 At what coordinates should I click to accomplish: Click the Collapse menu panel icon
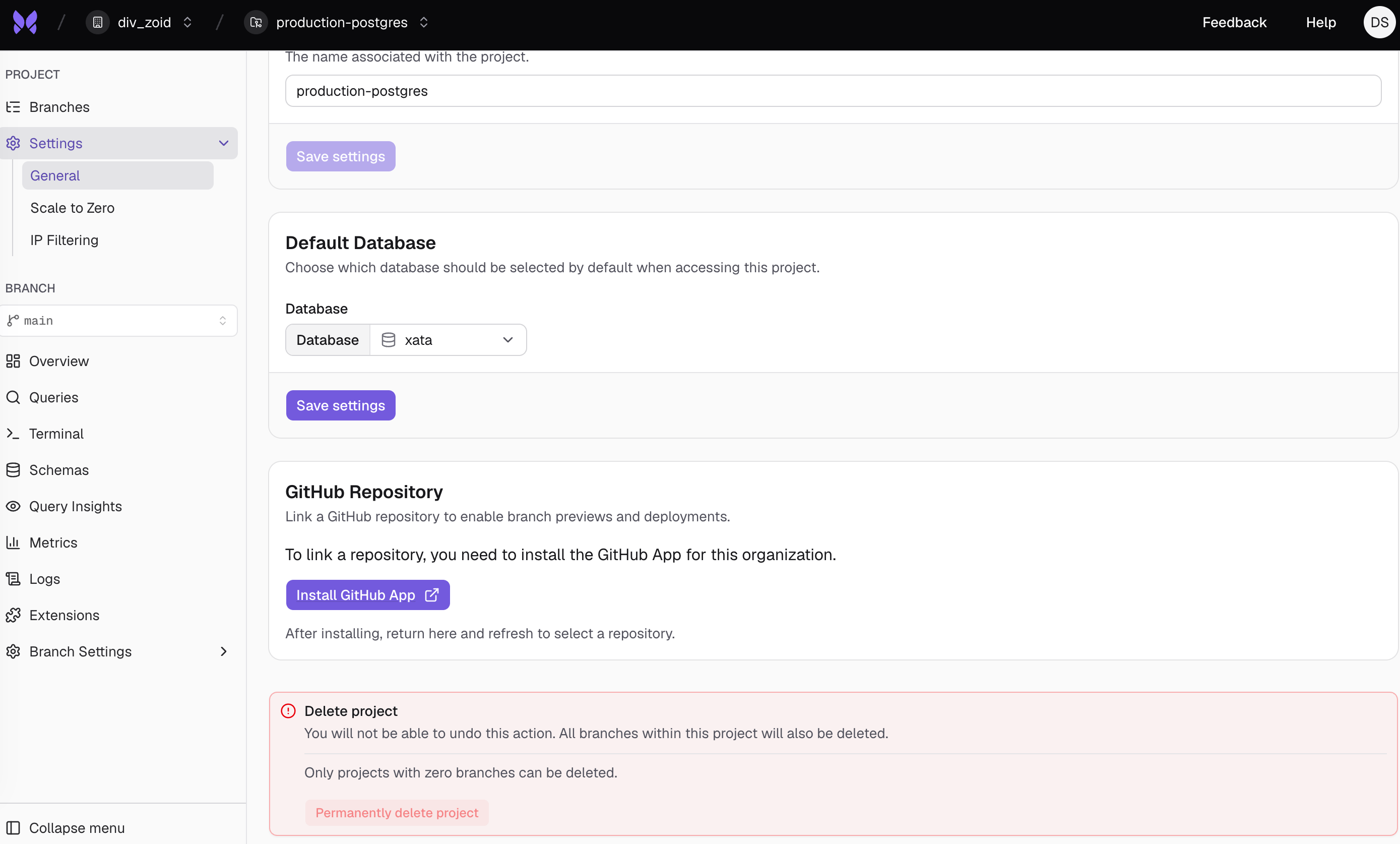pyautogui.click(x=13, y=828)
